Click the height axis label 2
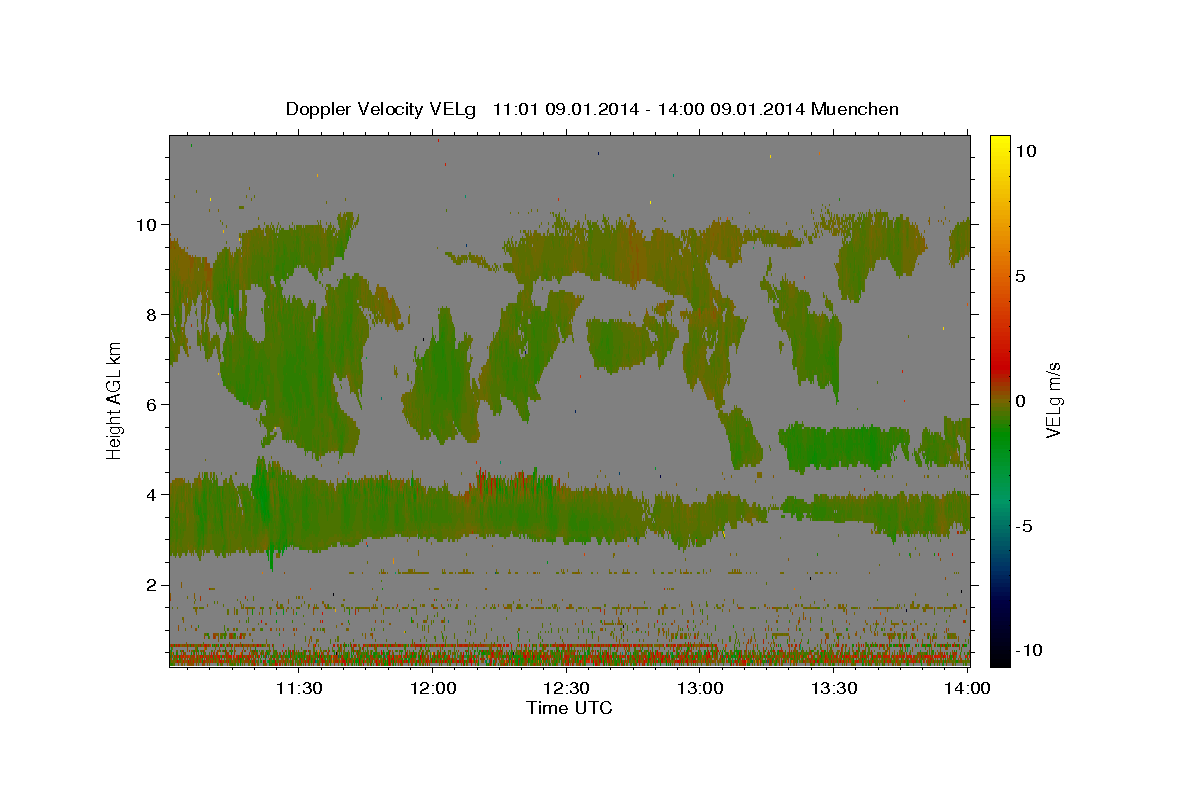 click(x=154, y=585)
